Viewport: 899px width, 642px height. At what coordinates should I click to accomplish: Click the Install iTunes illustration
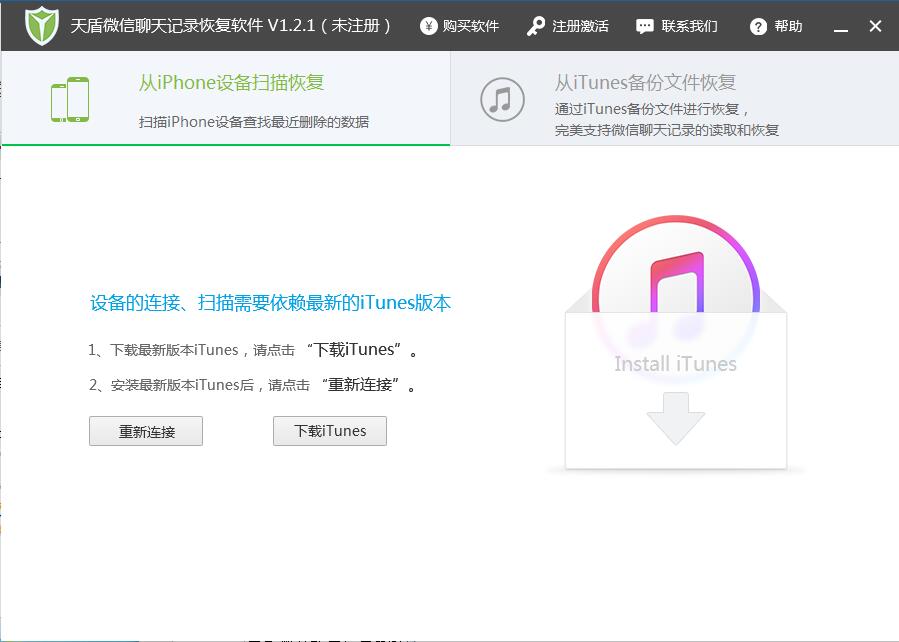[675, 343]
